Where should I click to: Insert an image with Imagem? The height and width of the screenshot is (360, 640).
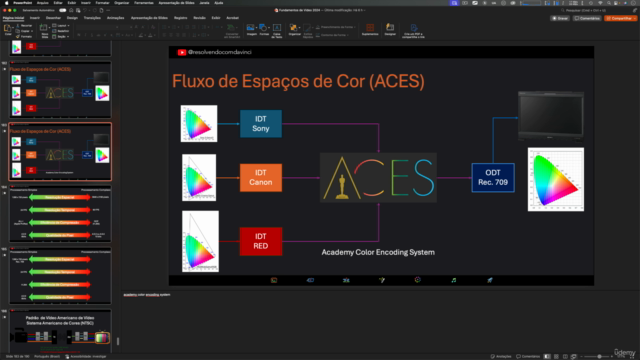251,29
